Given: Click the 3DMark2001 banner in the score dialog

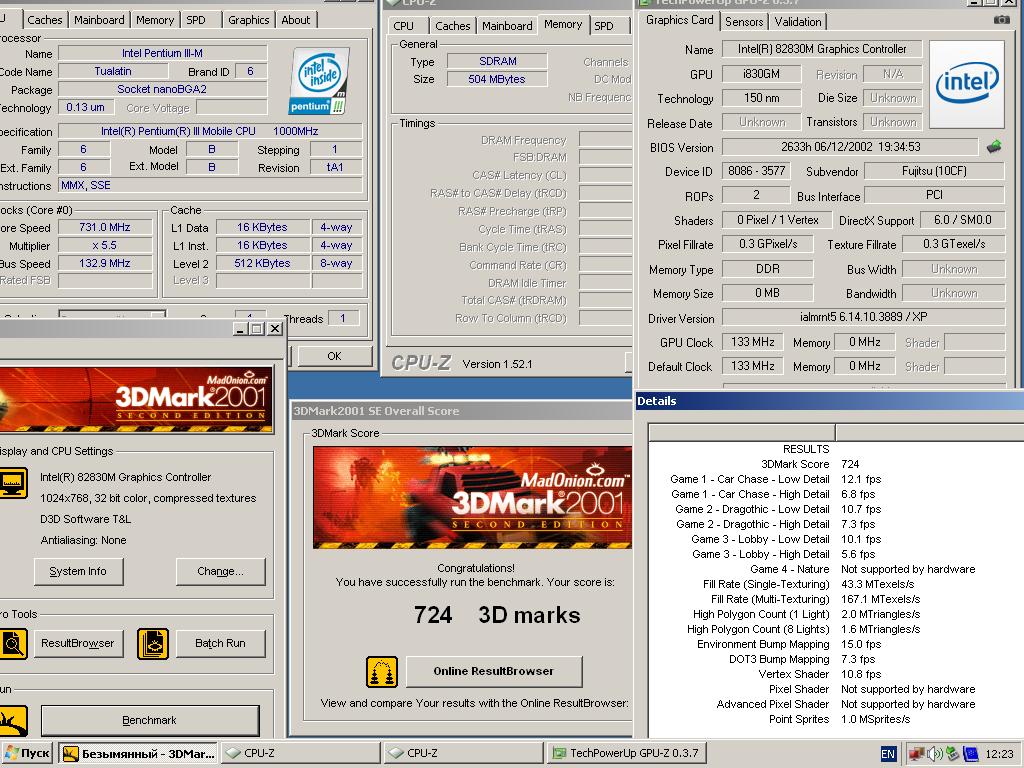Looking at the screenshot, I should coord(472,498).
